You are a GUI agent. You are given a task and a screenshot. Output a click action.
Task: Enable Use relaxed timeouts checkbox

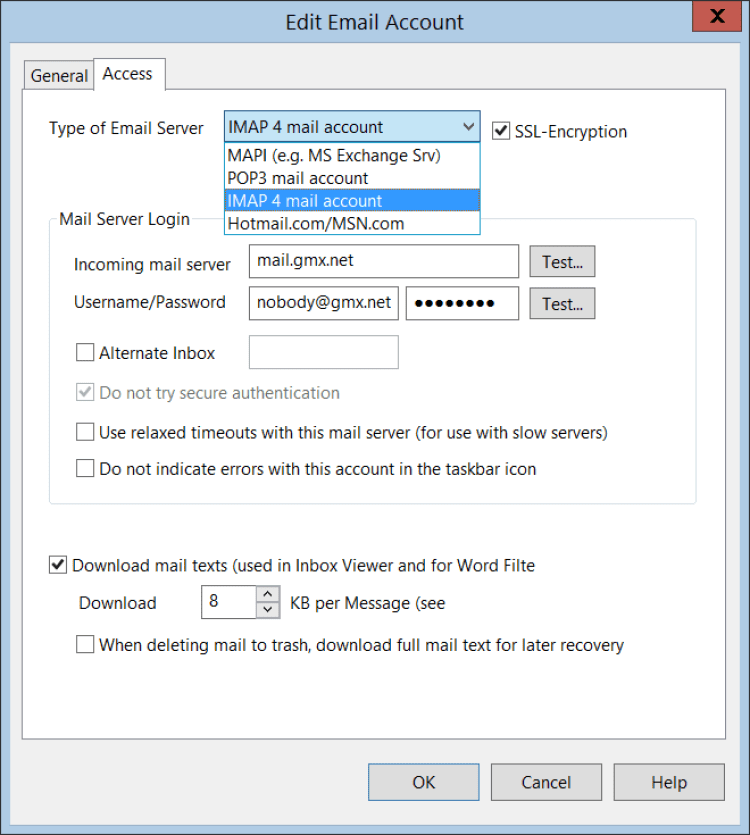(85, 432)
